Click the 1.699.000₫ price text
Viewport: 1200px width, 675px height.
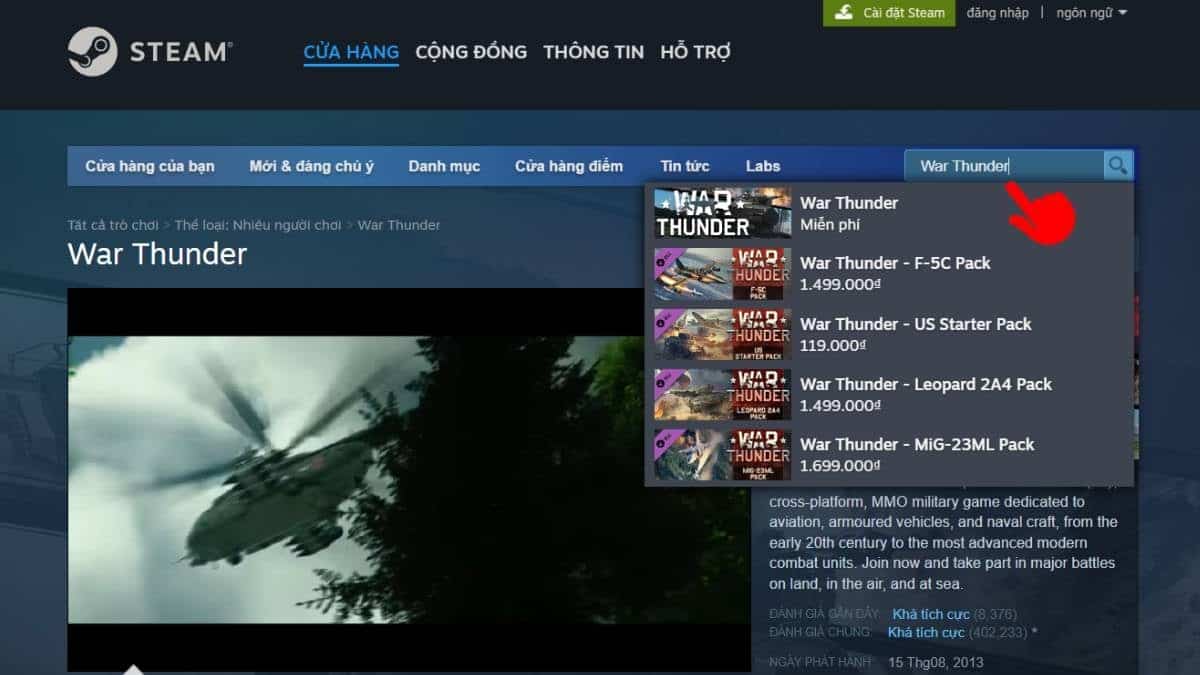(x=840, y=466)
